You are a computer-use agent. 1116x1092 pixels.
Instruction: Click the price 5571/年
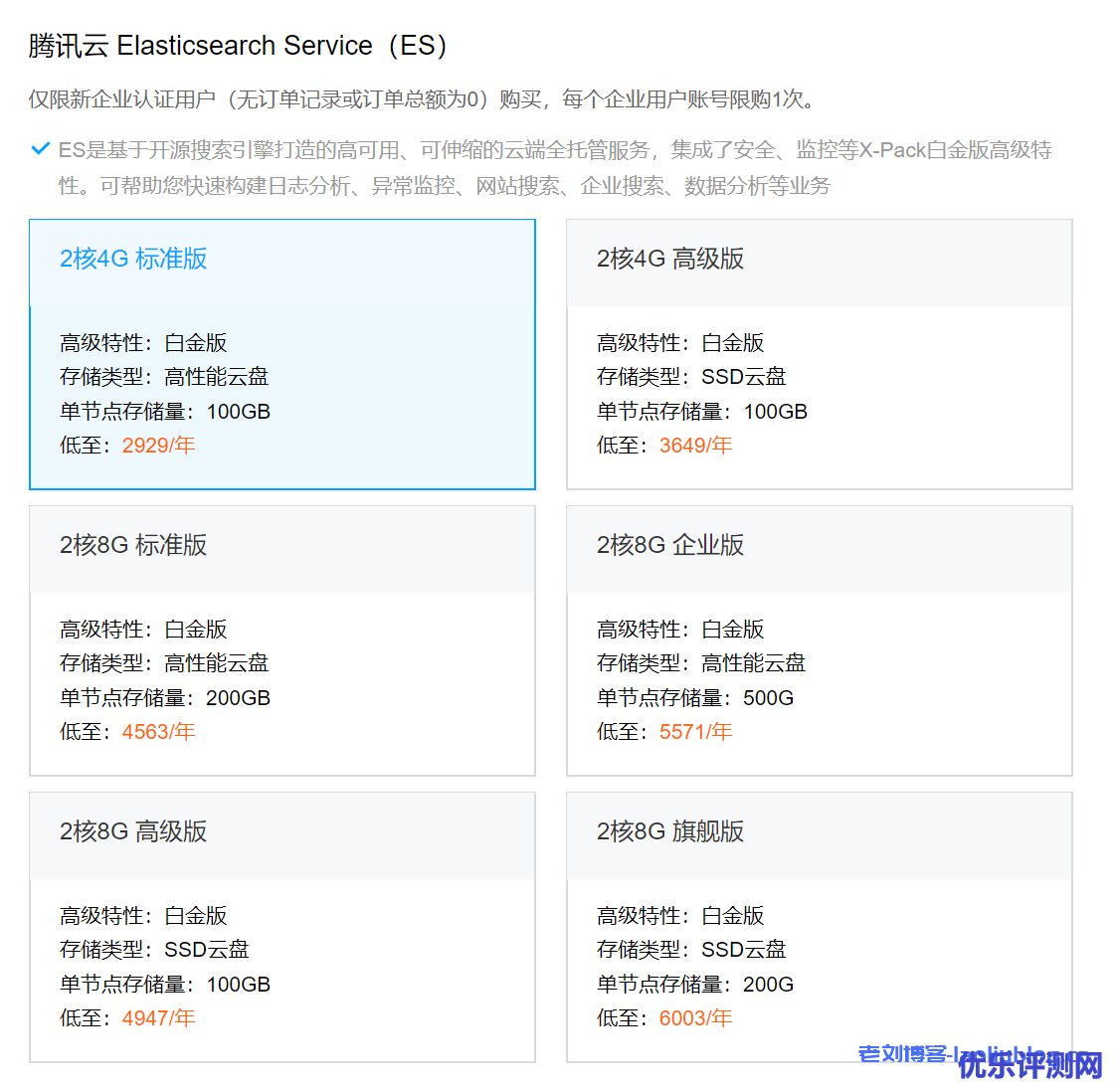click(x=695, y=732)
